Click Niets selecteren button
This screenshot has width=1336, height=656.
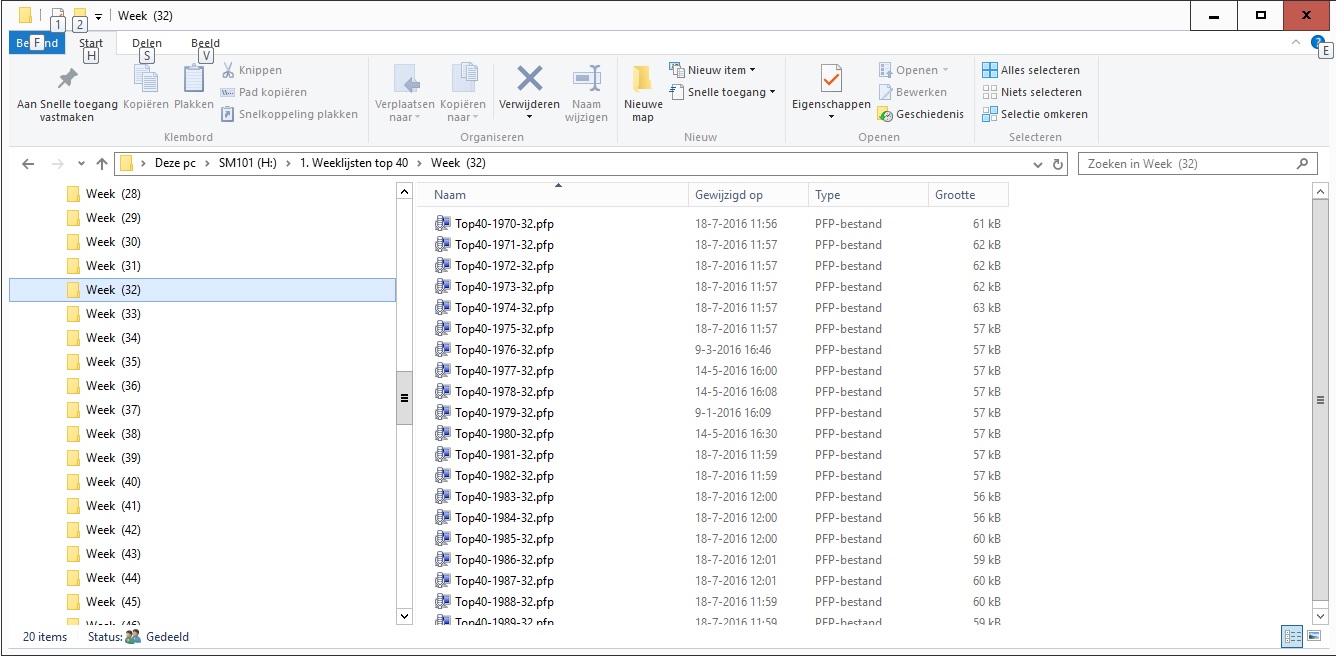1034,92
